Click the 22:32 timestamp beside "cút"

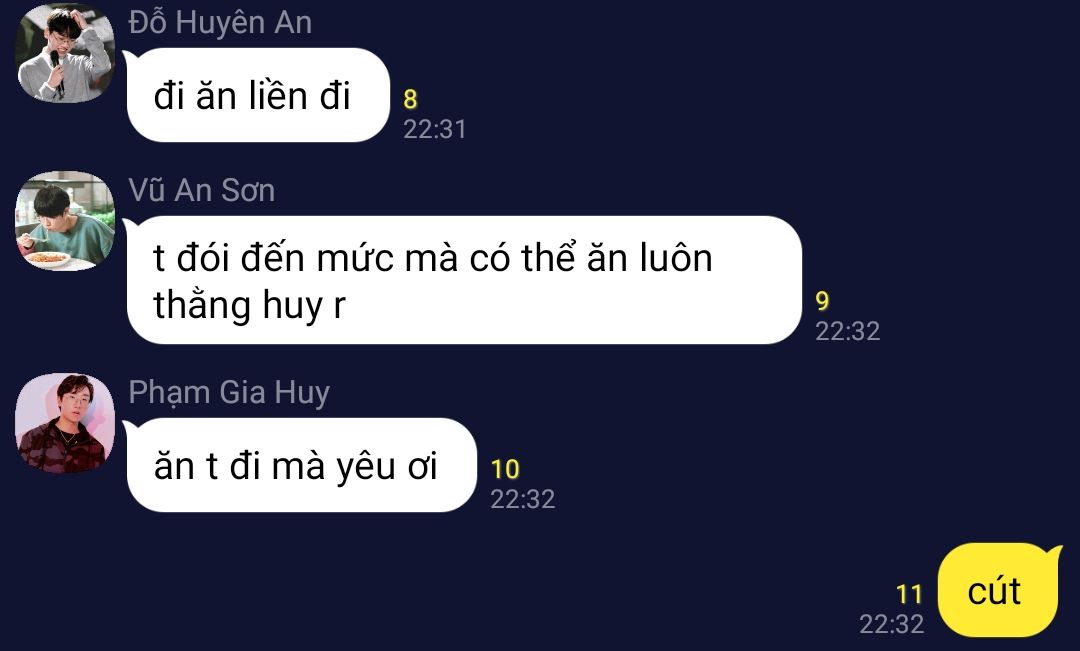891,624
